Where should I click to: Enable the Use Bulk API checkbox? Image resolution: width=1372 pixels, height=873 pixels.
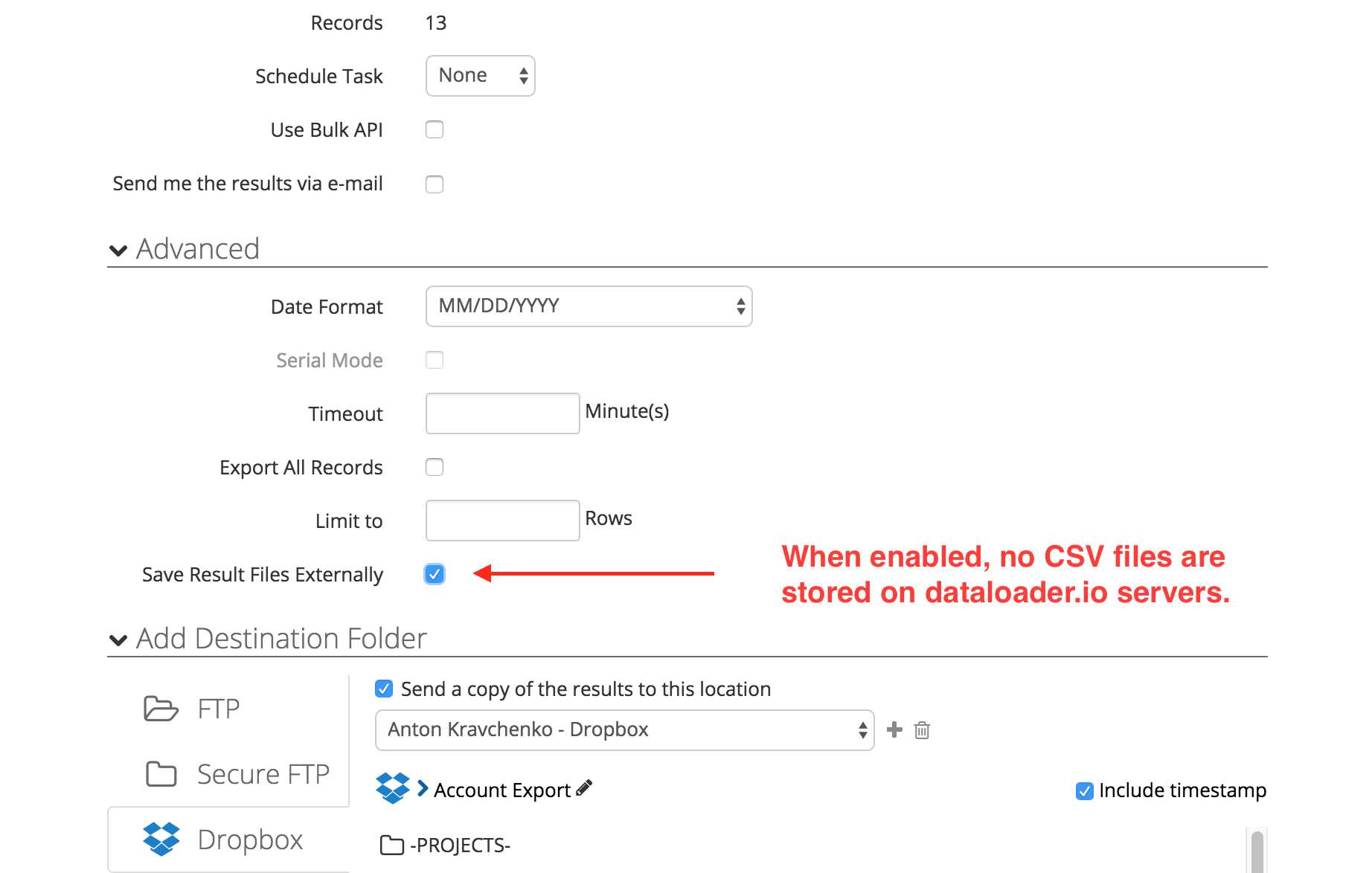[x=435, y=130]
